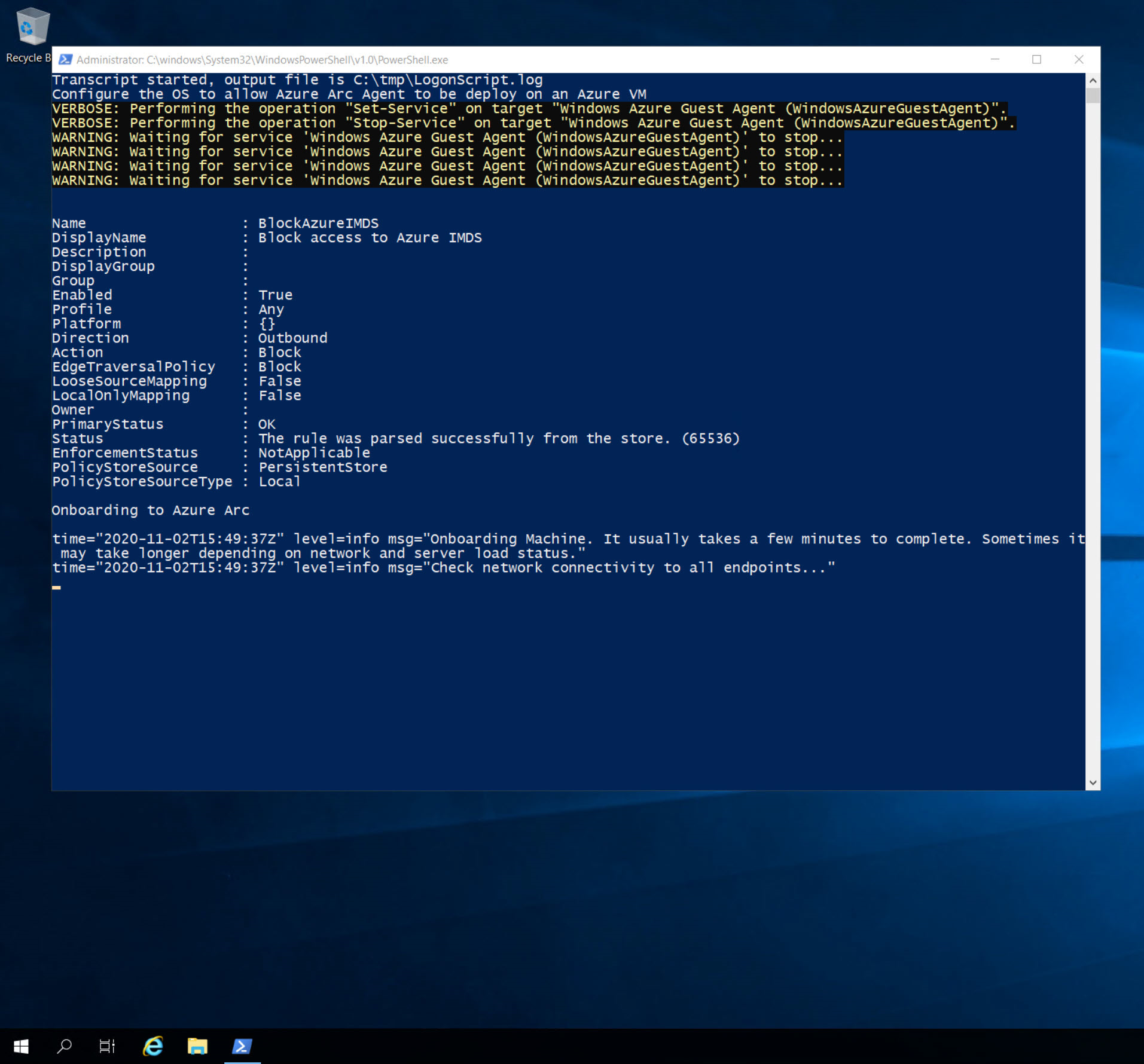Click the 'Transcript started' output line

point(297,80)
